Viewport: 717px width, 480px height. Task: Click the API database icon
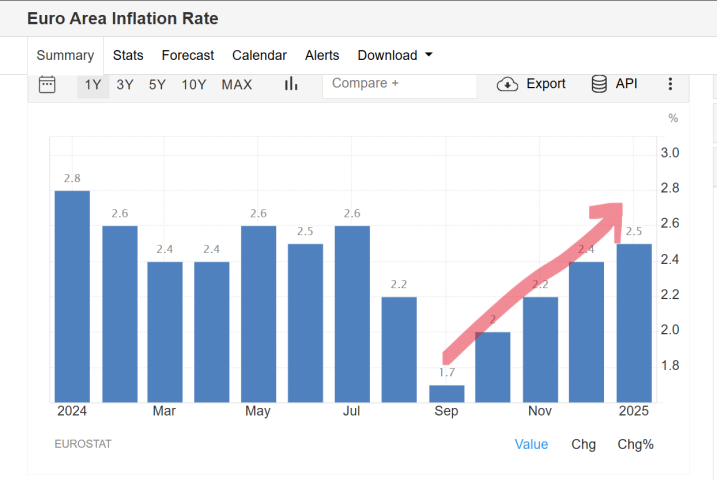tap(600, 84)
